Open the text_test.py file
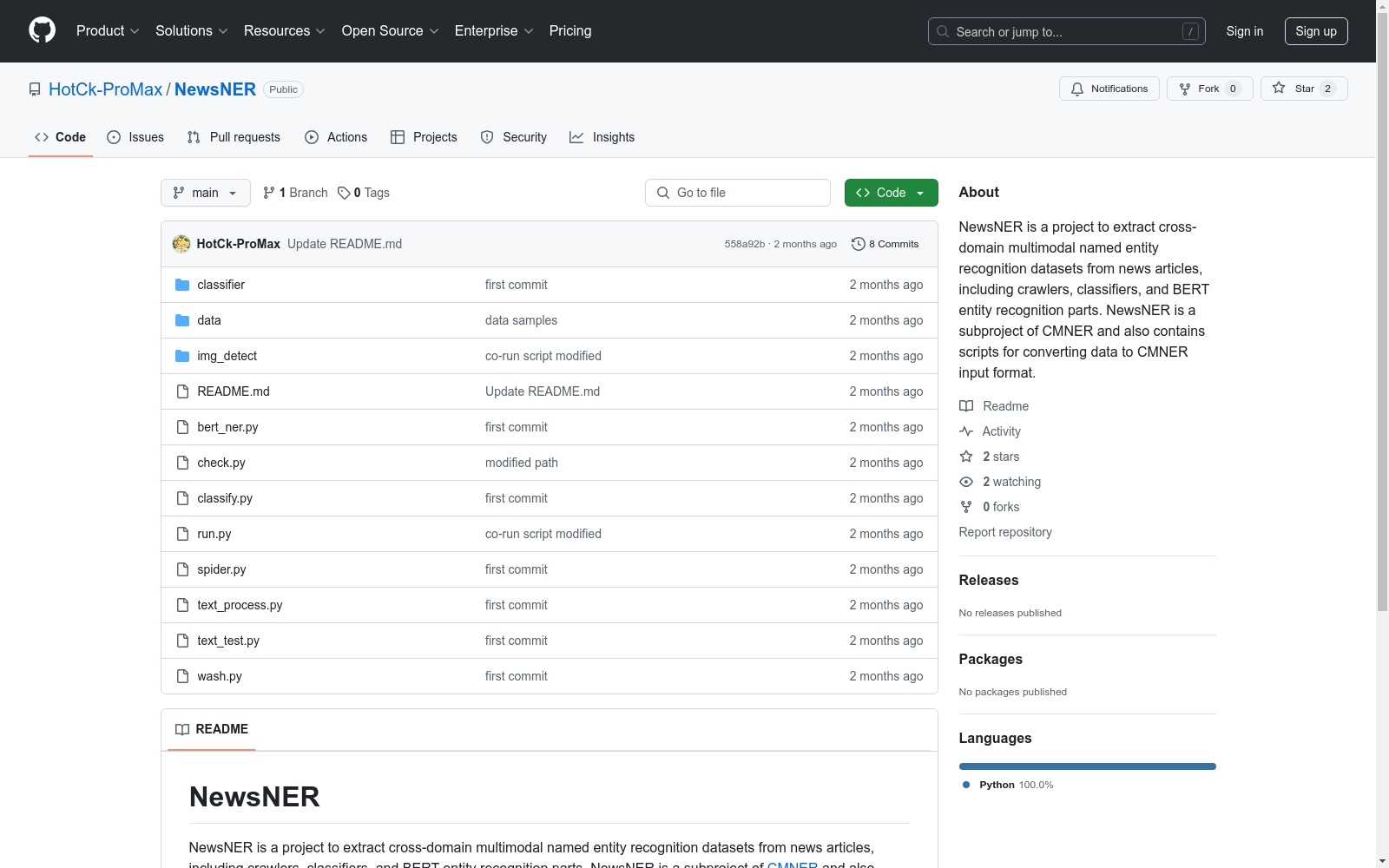 [228, 641]
